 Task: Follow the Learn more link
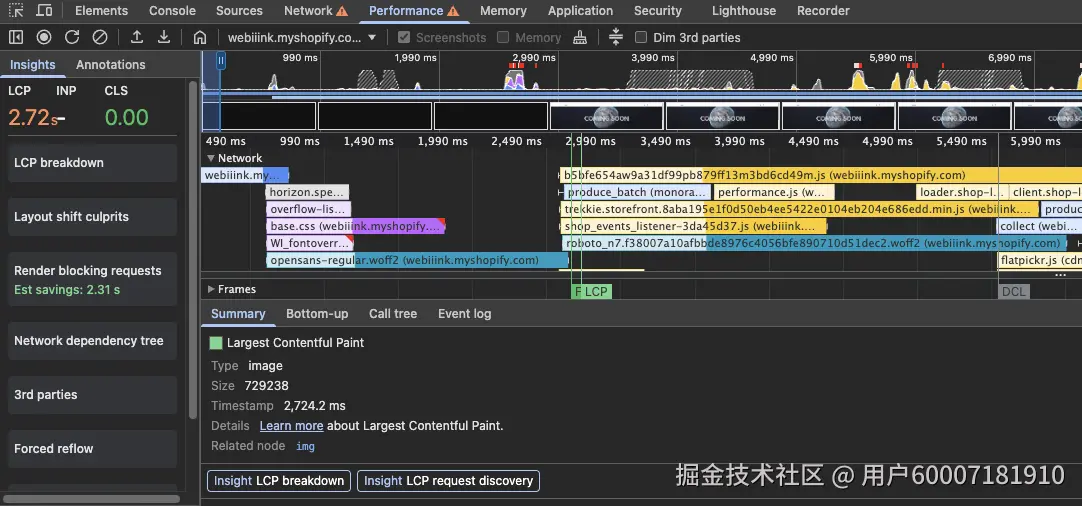(x=291, y=426)
